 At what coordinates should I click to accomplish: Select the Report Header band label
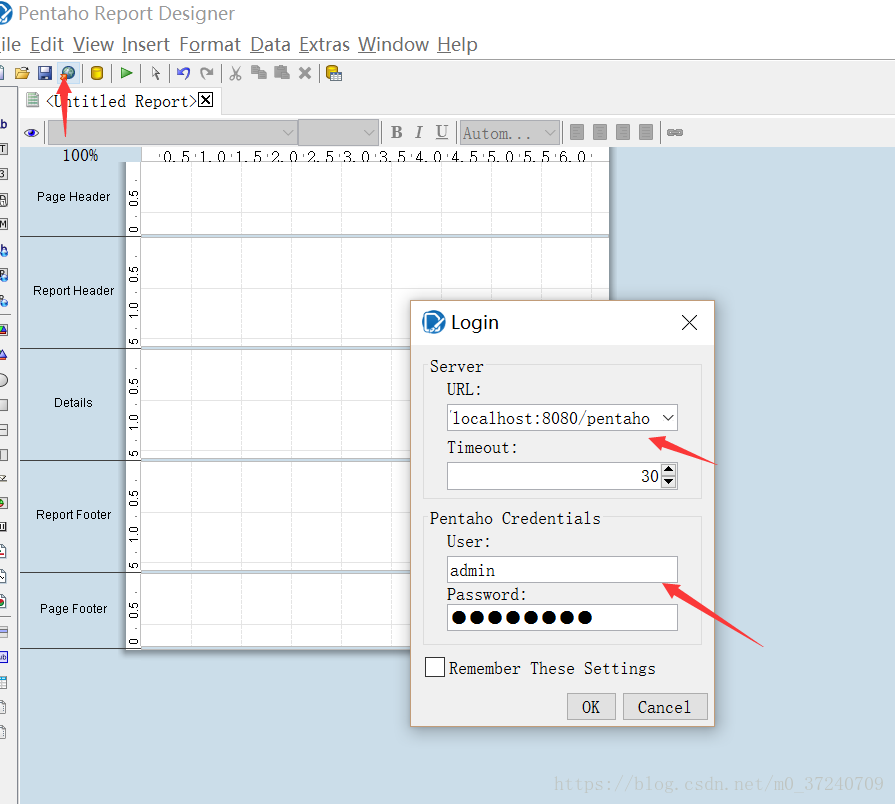click(73, 291)
